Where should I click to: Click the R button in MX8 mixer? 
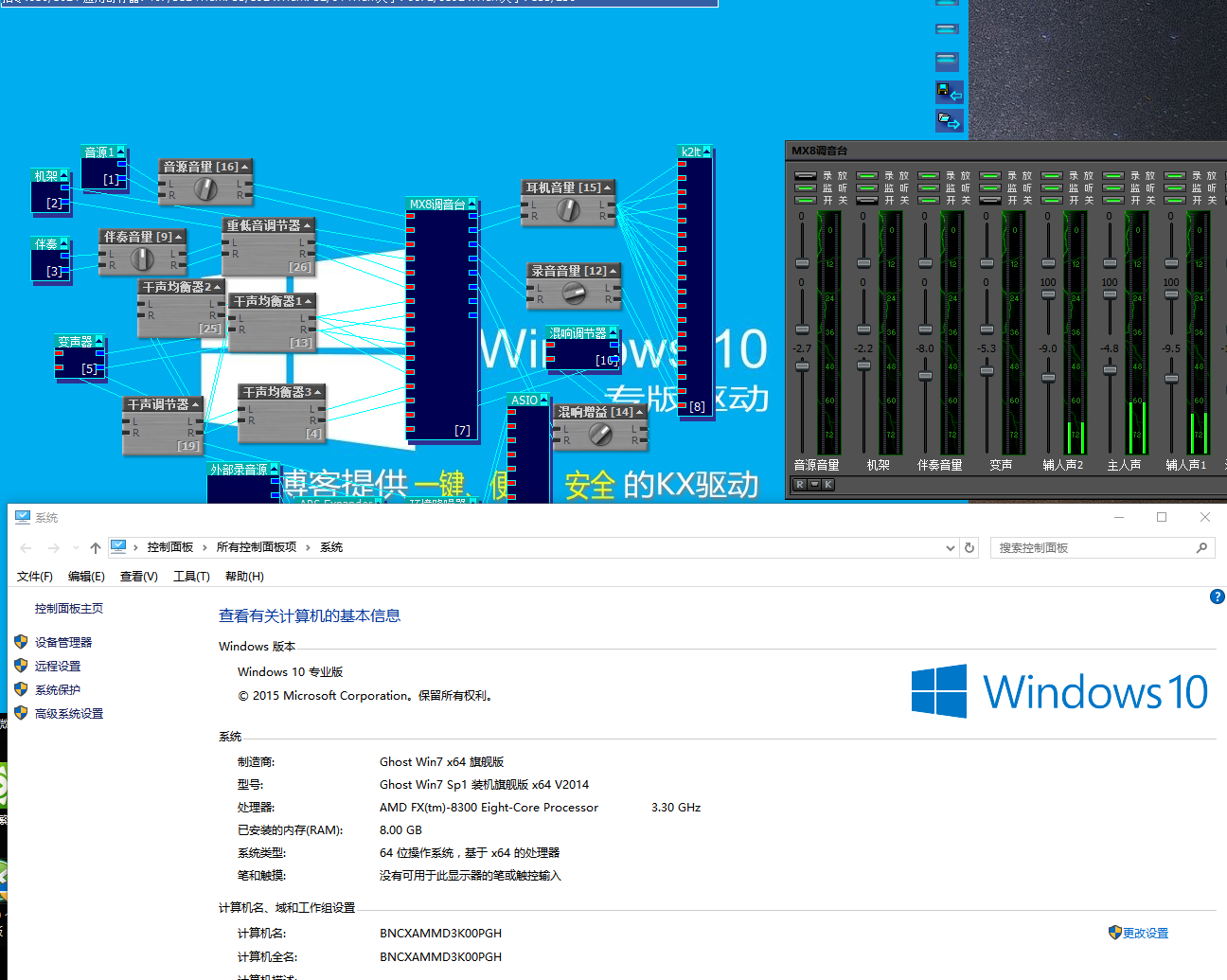coord(800,485)
